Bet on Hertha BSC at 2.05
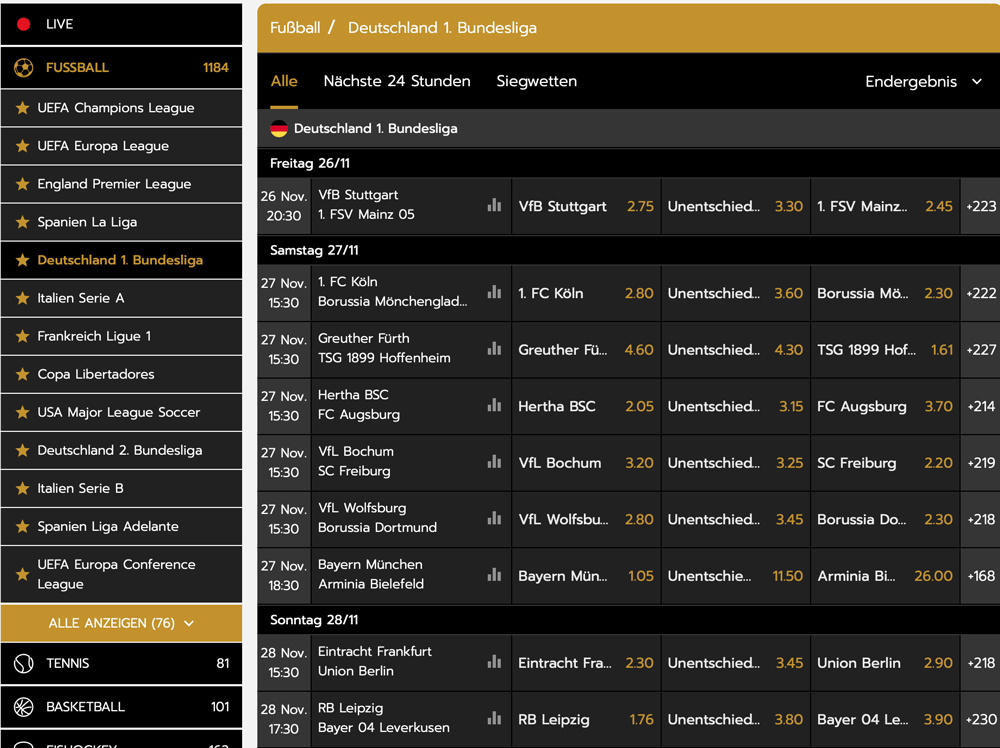This screenshot has width=1000, height=748. [x=585, y=406]
